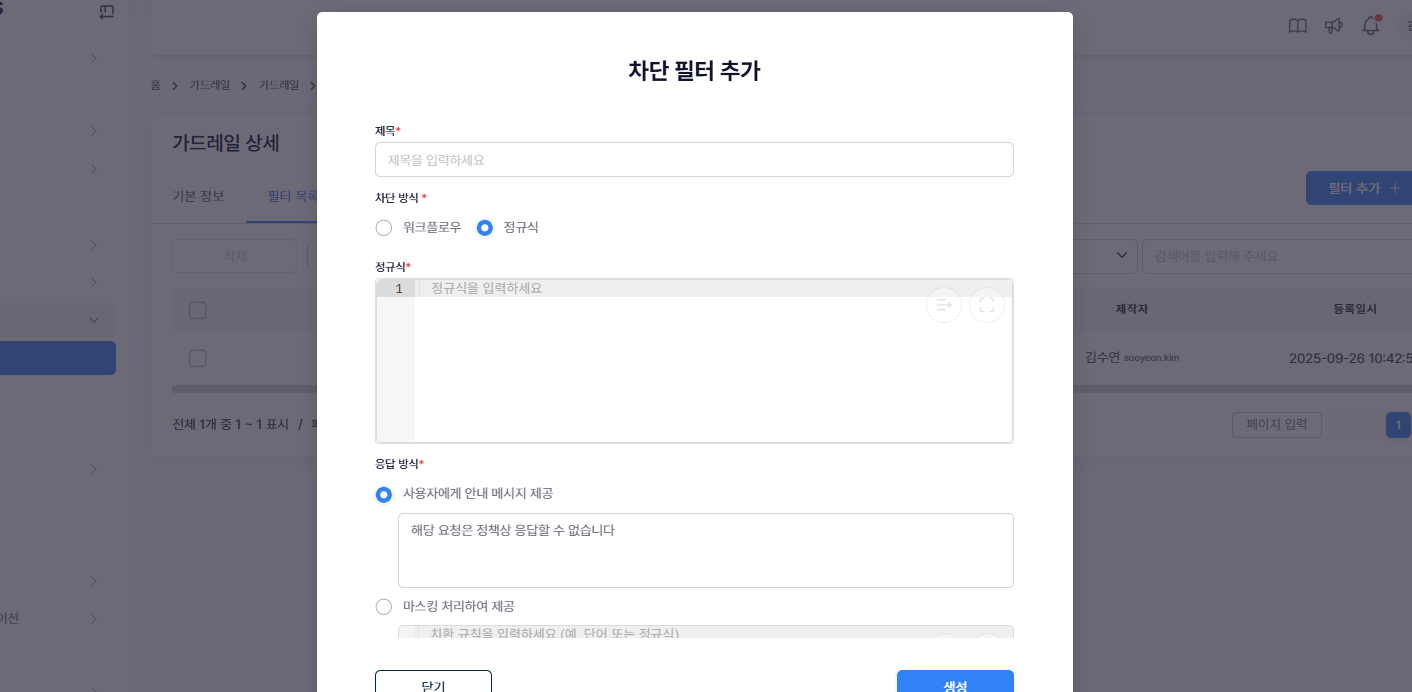Collapse the expanded sidebar menu chevron
1412x692 pixels.
[95, 320]
